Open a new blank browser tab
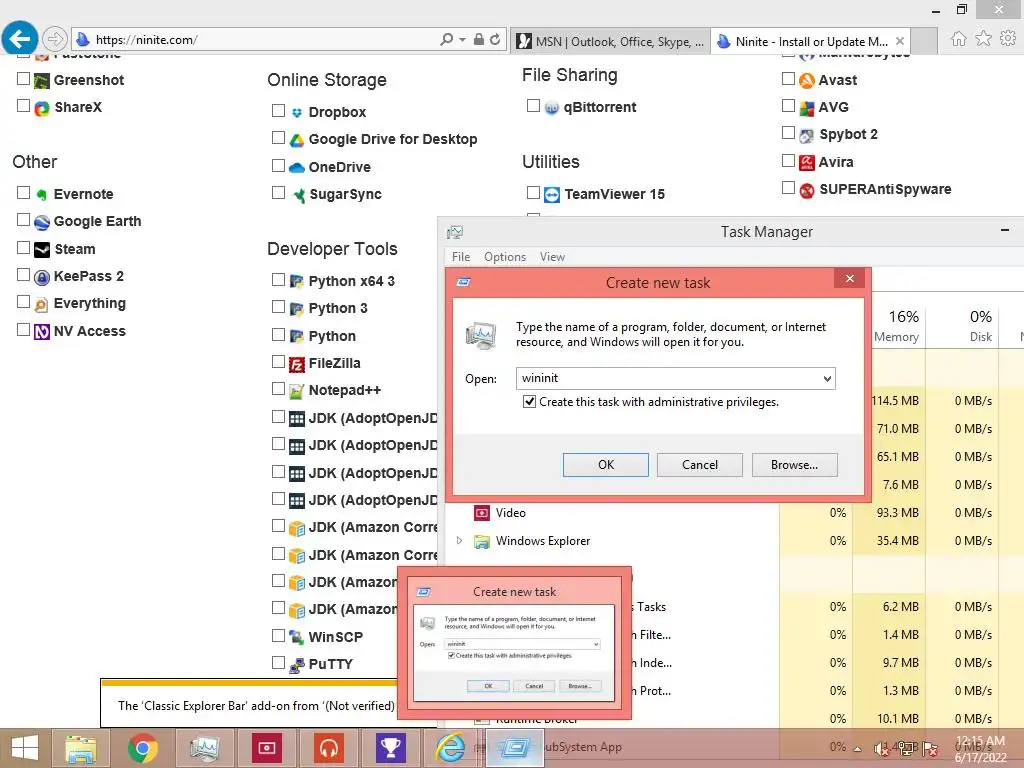 point(924,41)
